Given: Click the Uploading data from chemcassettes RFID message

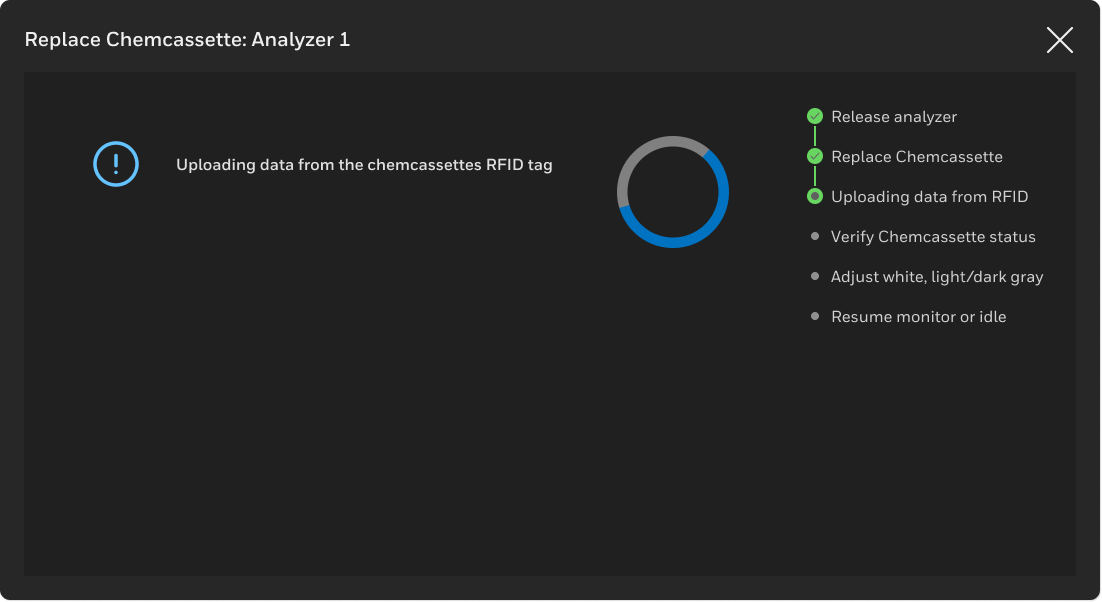Looking at the screenshot, I should coord(364,165).
